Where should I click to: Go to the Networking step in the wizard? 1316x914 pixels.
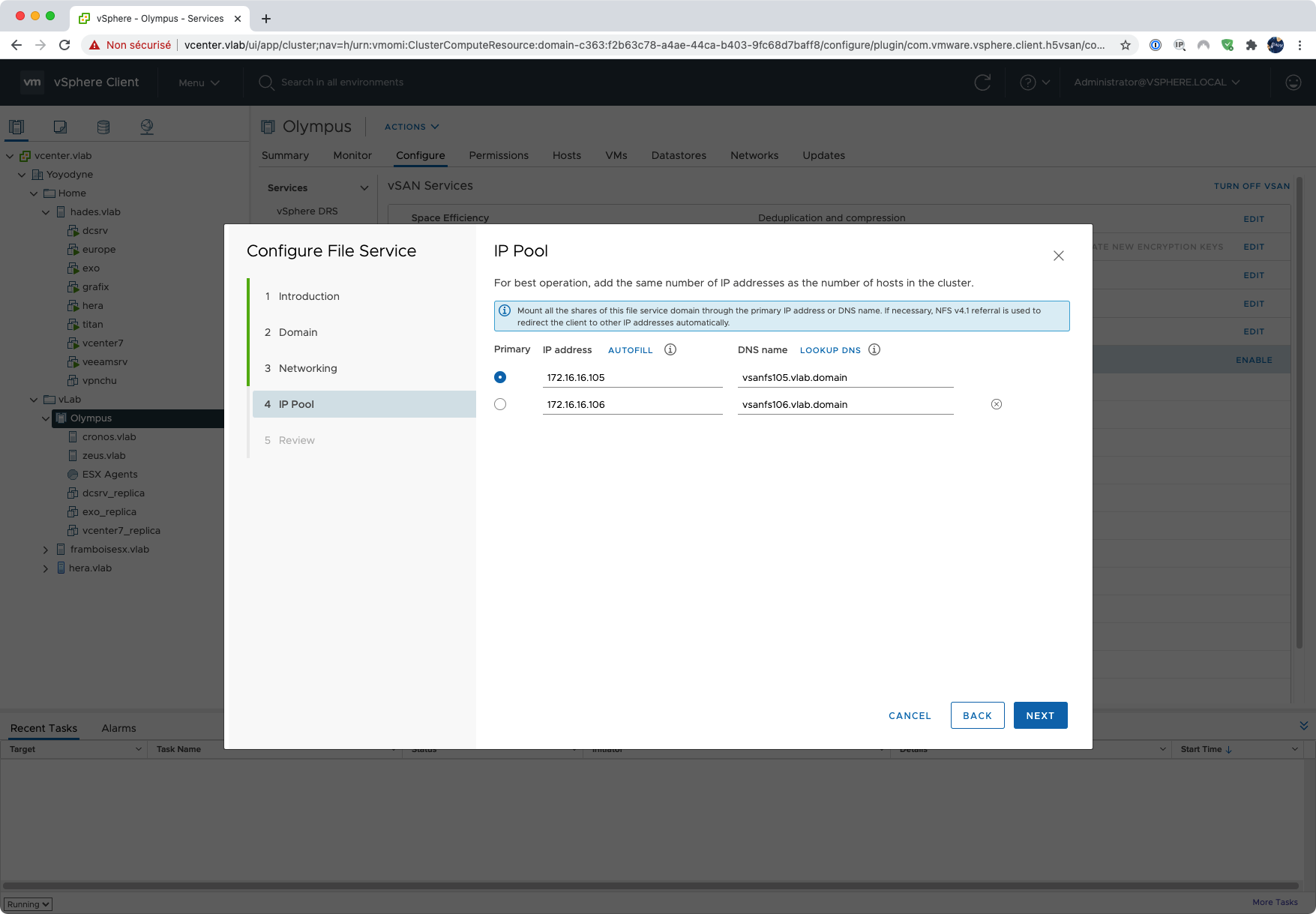(307, 368)
